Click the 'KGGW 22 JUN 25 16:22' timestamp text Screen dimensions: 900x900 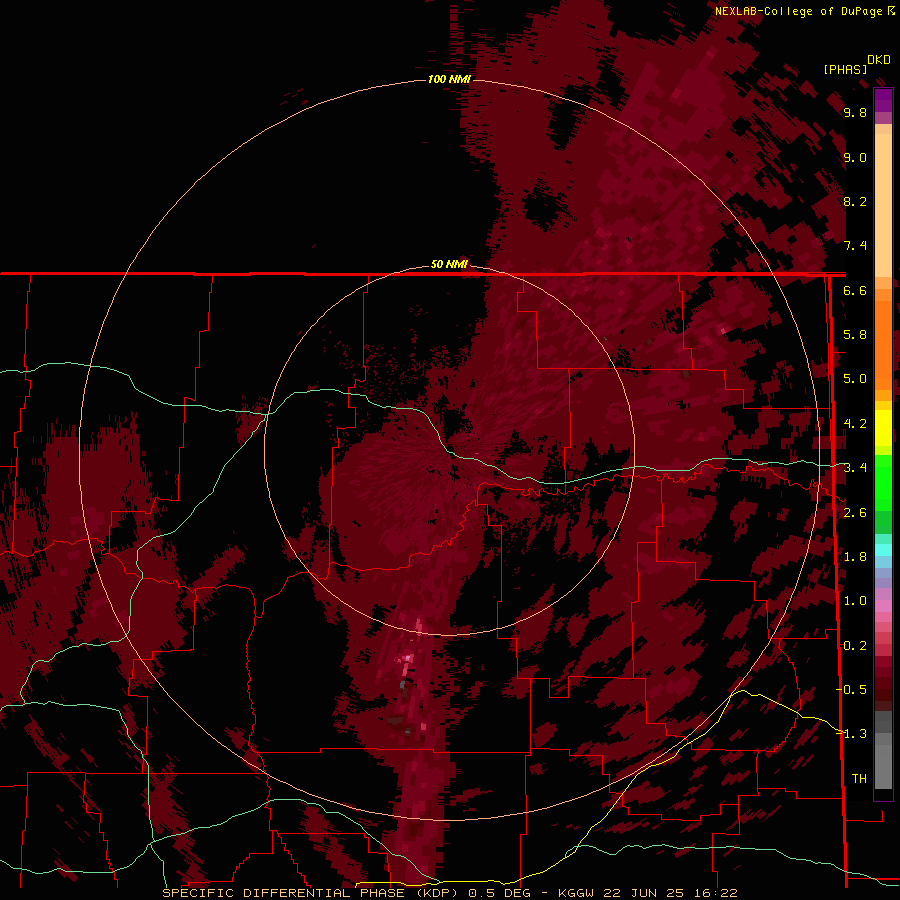click(647, 893)
